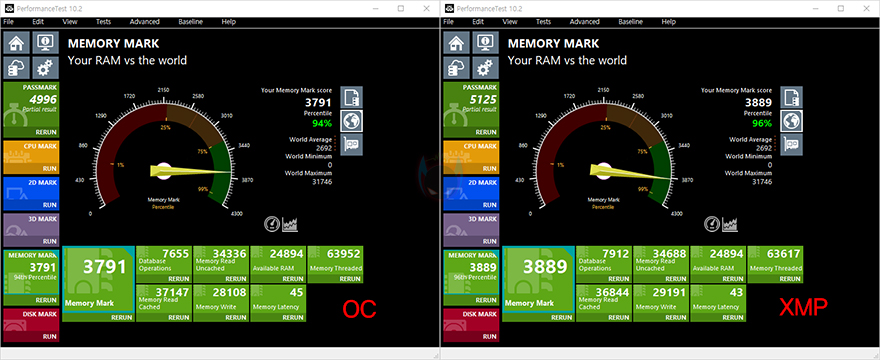
Task: Rerun Memory Mark 3791 sidebar tile
Action: pyautogui.click(x=47, y=301)
